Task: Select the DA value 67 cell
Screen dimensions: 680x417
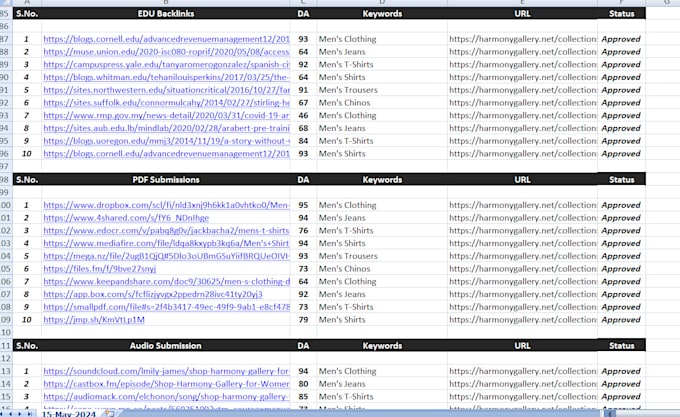Action: [303, 103]
